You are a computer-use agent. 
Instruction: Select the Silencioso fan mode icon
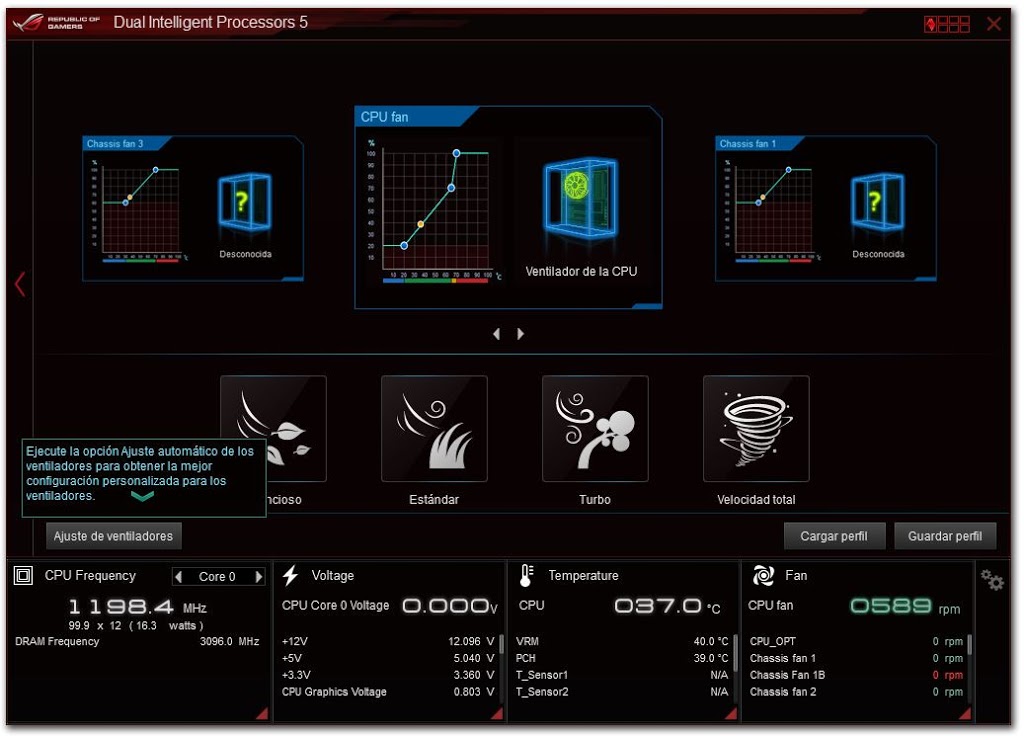(273, 428)
